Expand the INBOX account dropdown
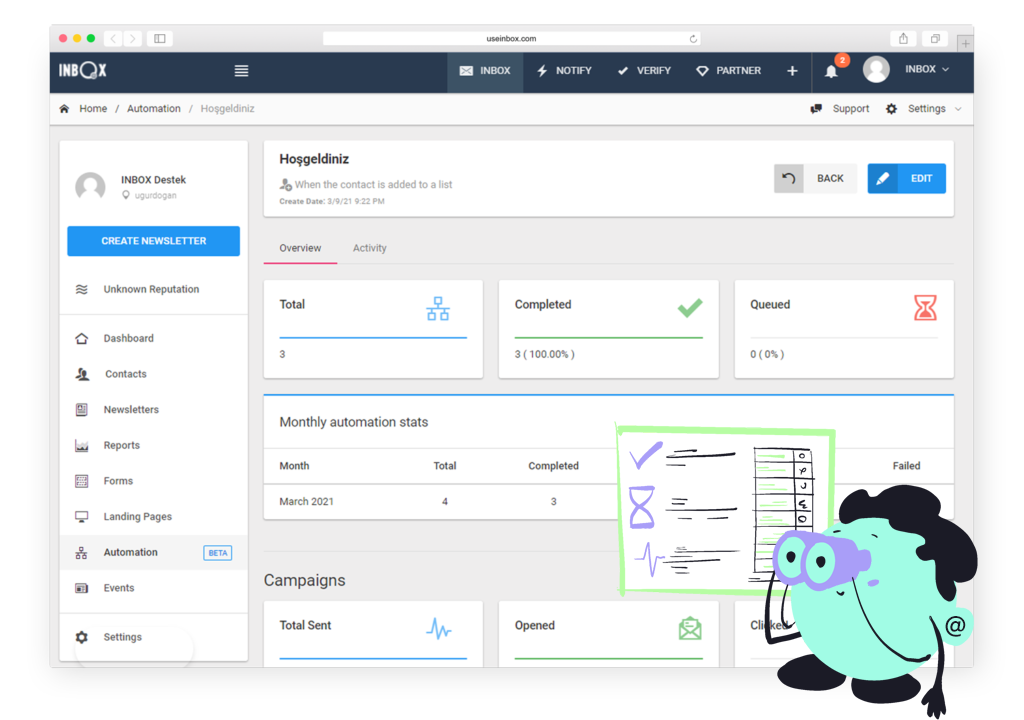 pyautogui.click(x=927, y=70)
